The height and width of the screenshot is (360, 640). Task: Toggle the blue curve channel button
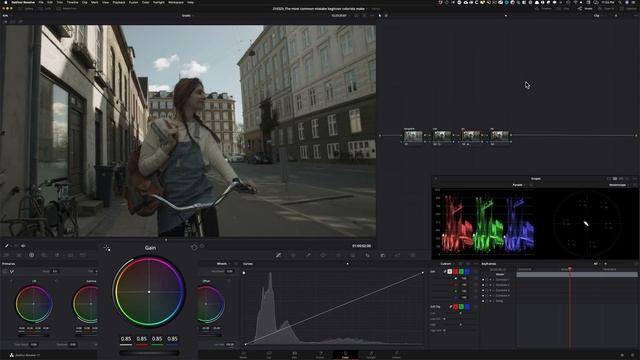pos(467,271)
